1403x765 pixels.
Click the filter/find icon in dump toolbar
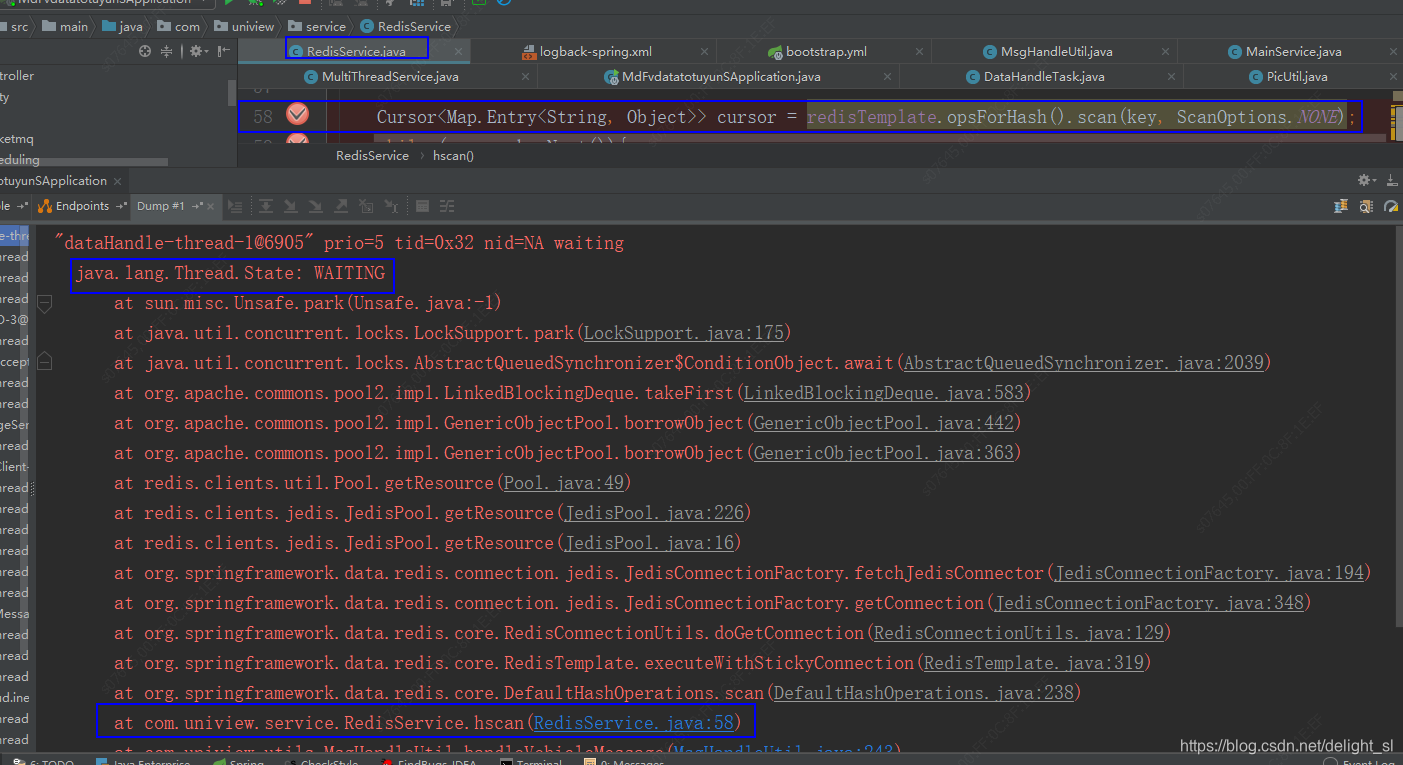1366,206
